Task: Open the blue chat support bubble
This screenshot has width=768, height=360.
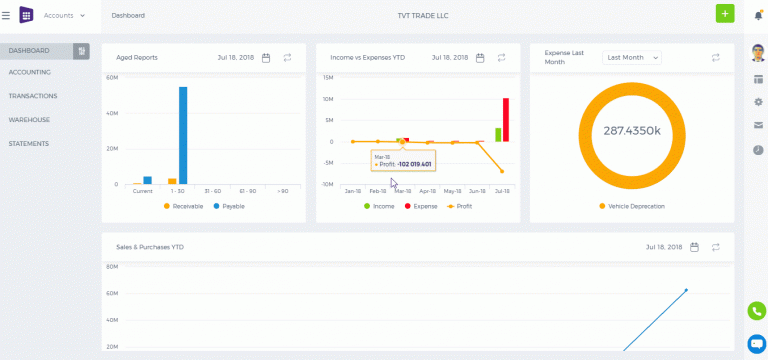Action: pos(757,343)
